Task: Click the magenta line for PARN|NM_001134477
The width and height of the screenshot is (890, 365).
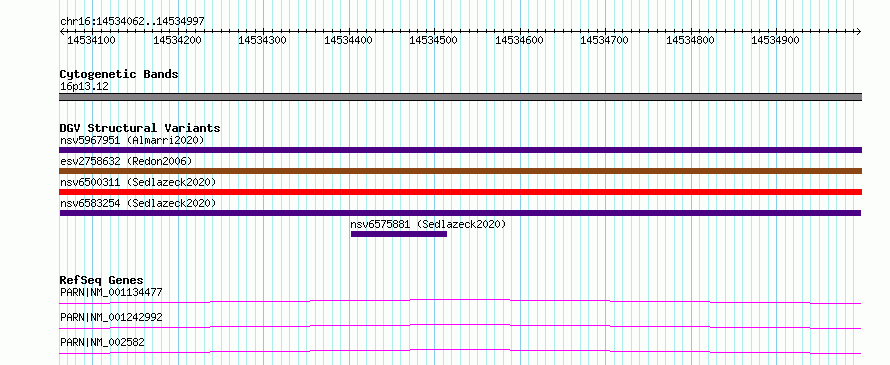Action: [x=460, y=301]
